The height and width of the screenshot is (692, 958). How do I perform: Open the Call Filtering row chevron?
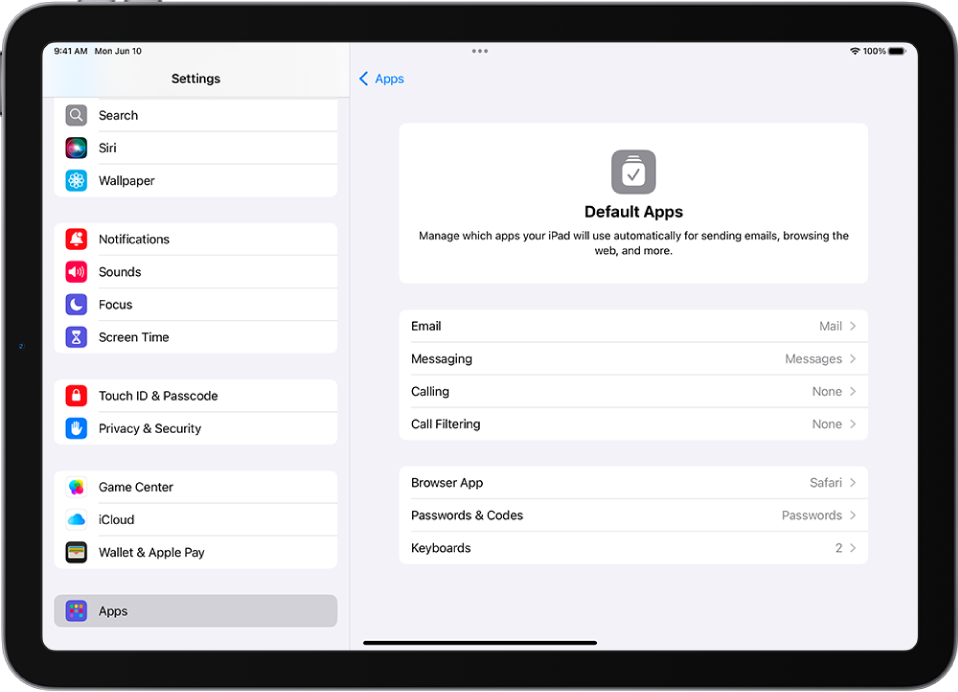[x=853, y=424]
